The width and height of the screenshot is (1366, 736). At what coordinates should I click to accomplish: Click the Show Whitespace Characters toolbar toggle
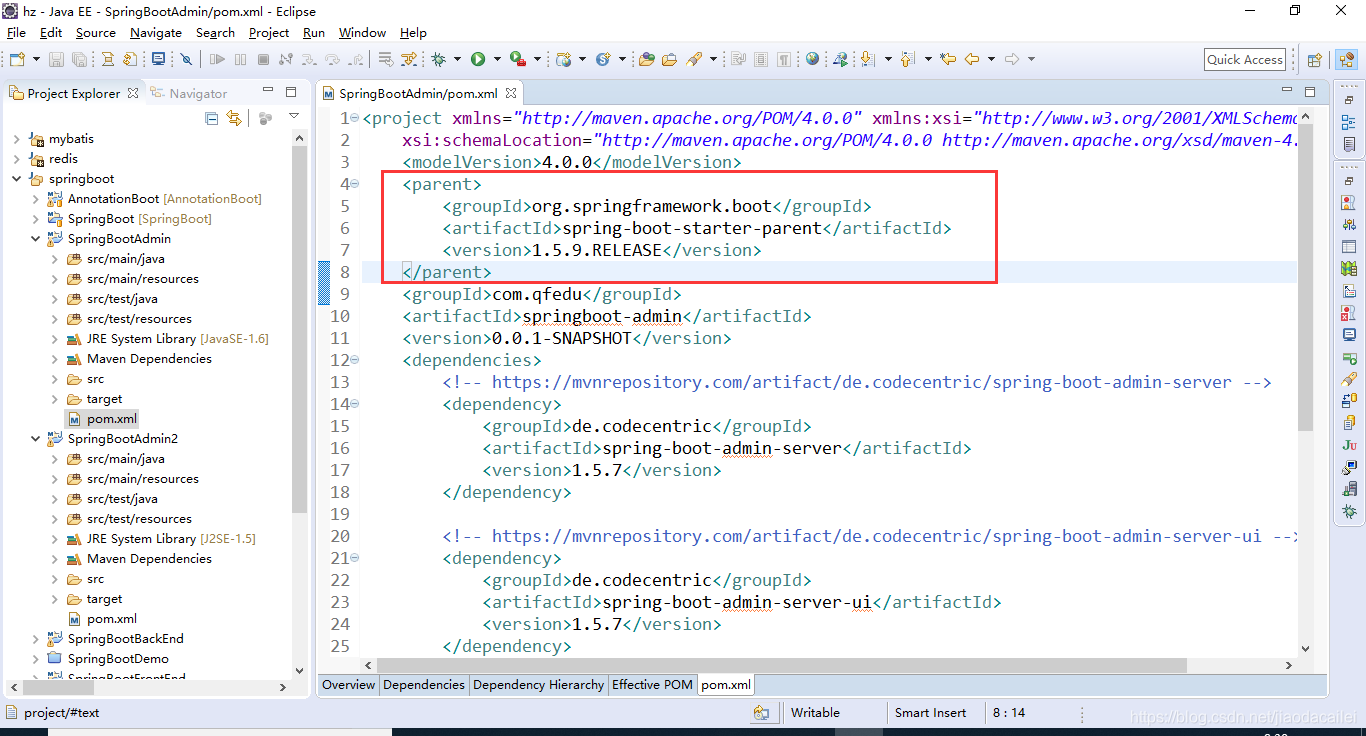[x=784, y=59]
